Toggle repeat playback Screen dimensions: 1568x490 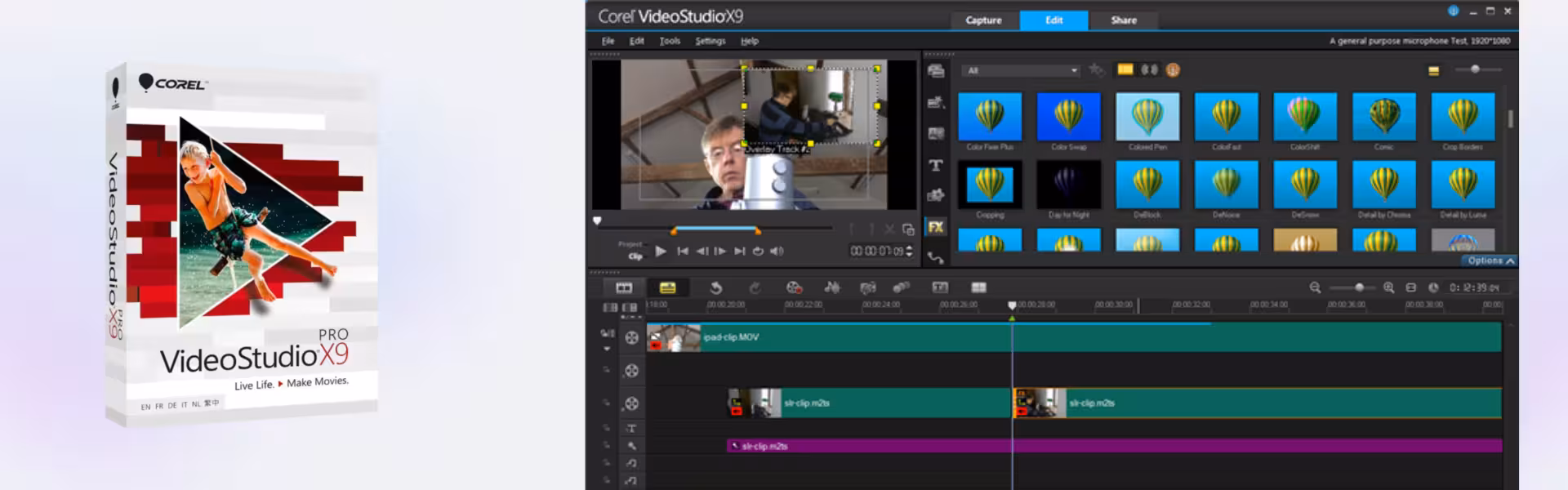758,252
